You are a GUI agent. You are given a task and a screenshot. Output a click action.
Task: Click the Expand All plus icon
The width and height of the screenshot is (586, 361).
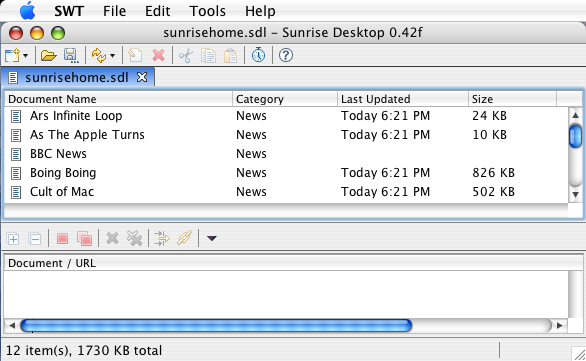13,238
